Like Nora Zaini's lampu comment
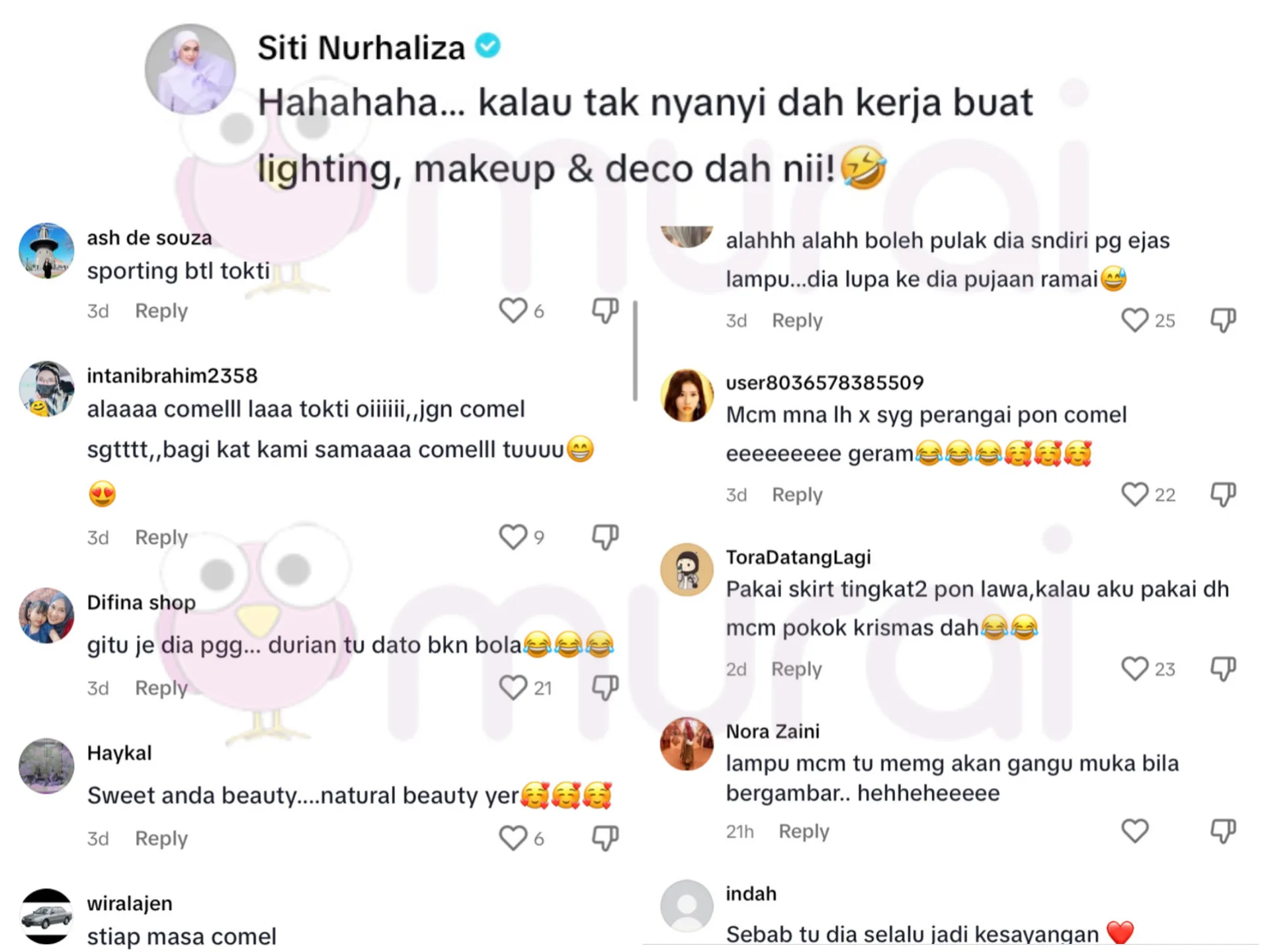 [x=1135, y=831]
